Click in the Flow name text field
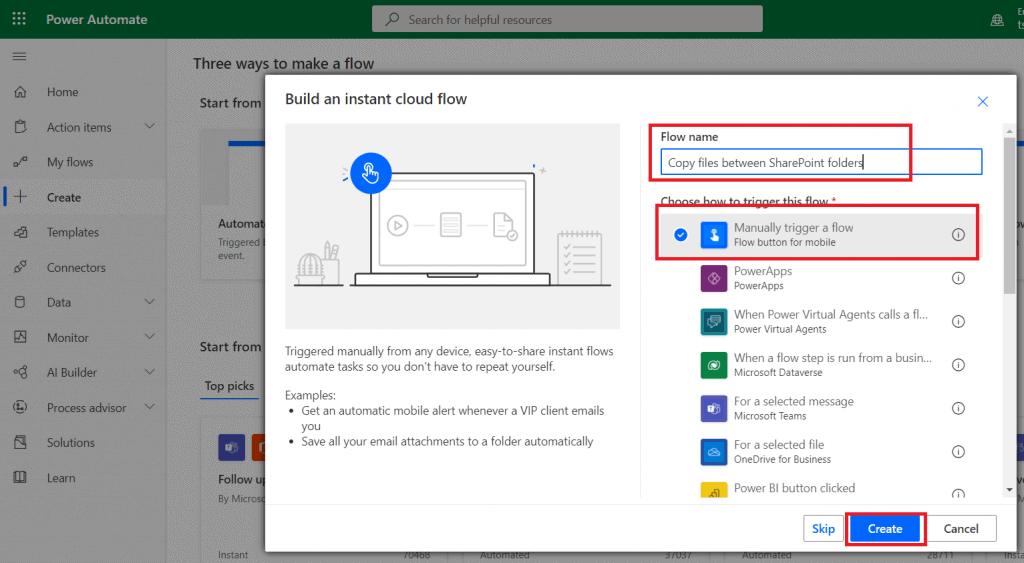 [x=821, y=162]
